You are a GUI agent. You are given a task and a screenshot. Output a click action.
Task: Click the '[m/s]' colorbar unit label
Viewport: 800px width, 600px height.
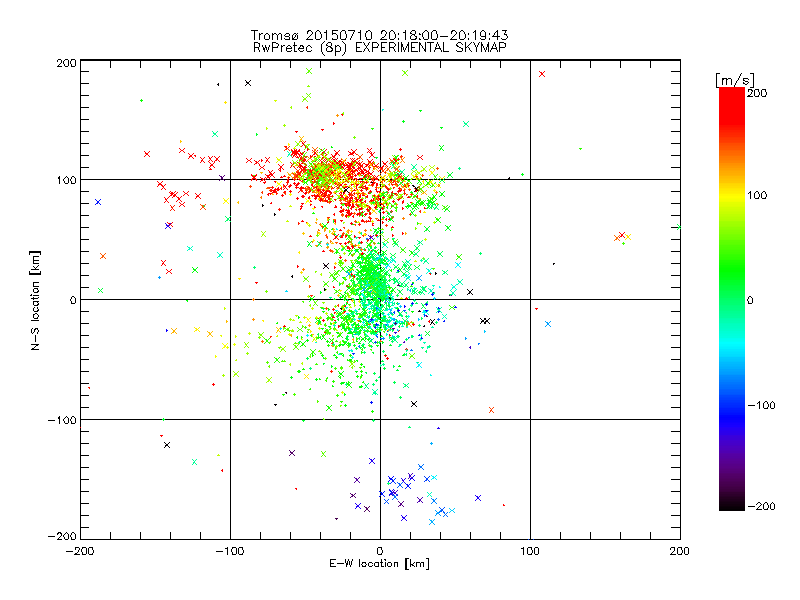(735, 80)
